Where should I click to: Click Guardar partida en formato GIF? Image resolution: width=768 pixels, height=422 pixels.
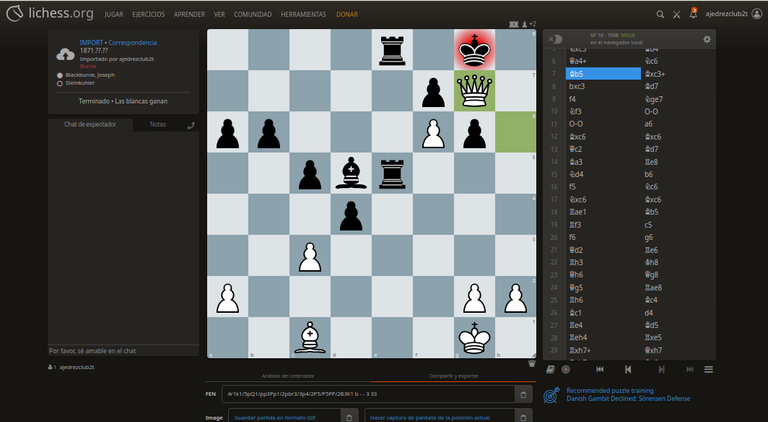[275, 418]
